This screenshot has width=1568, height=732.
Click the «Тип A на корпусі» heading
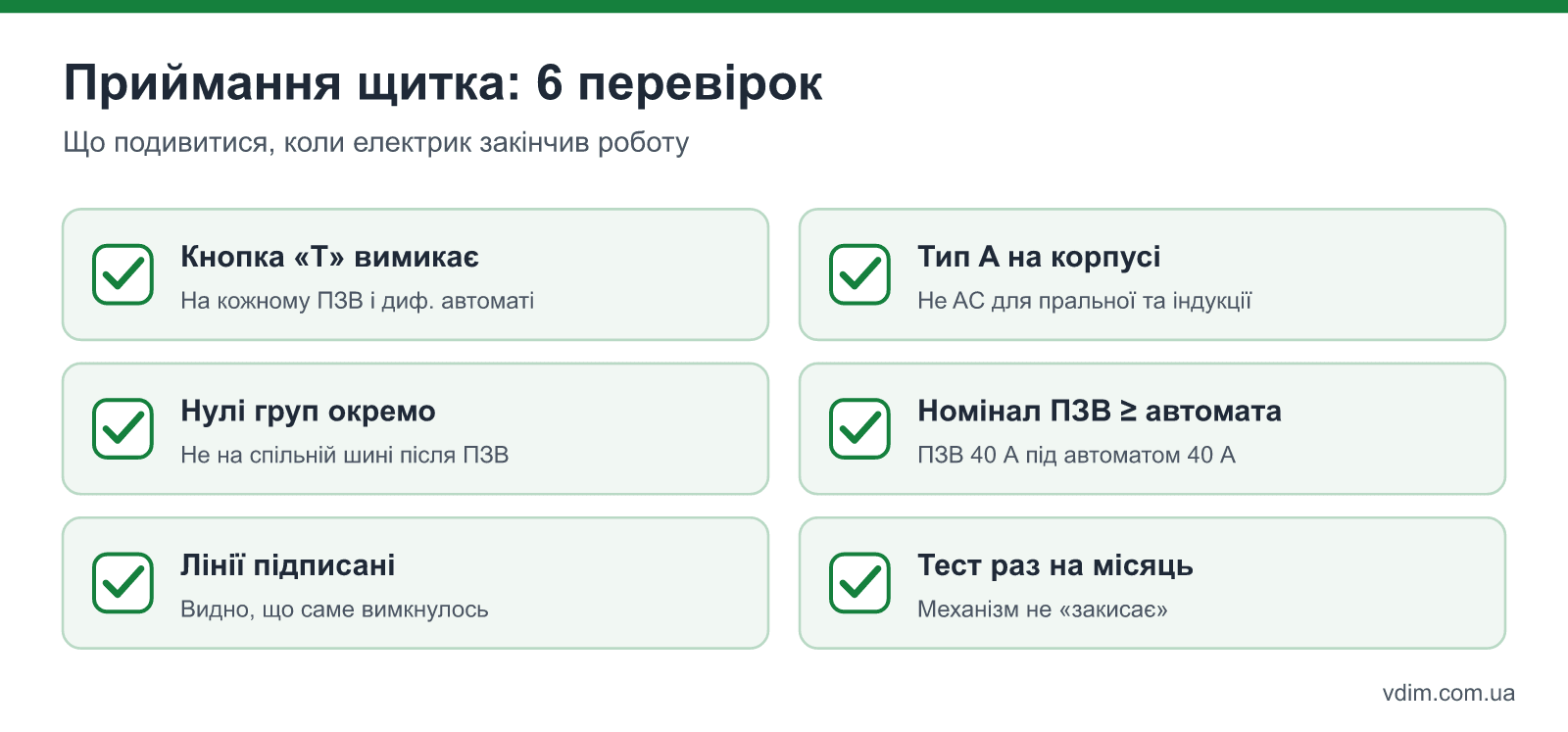pos(1039,257)
